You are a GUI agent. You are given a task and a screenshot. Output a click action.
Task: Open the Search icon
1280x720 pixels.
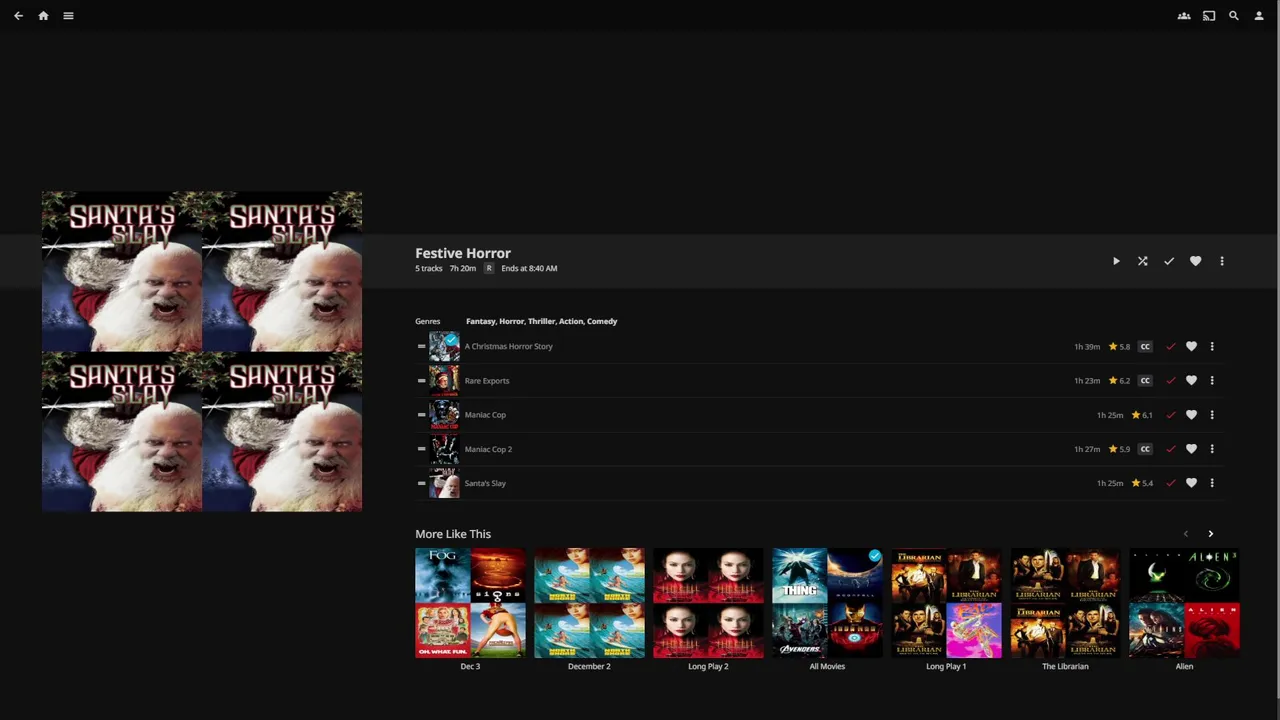[1234, 16]
